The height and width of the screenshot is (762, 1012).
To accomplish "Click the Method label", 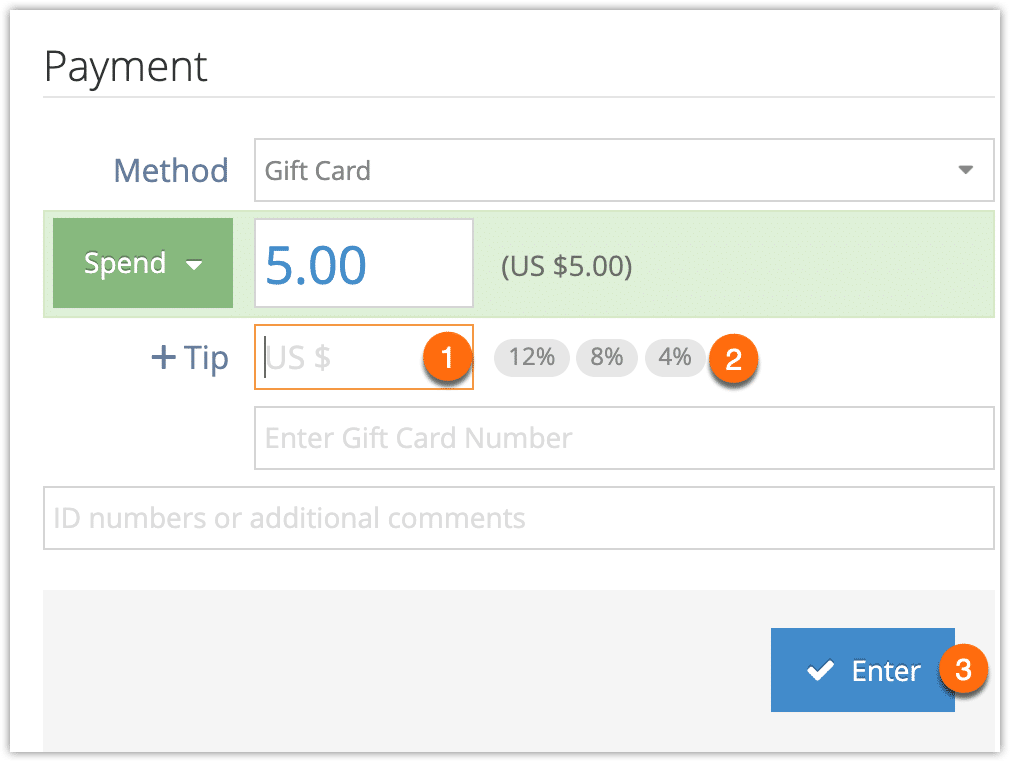I will coord(171,171).
